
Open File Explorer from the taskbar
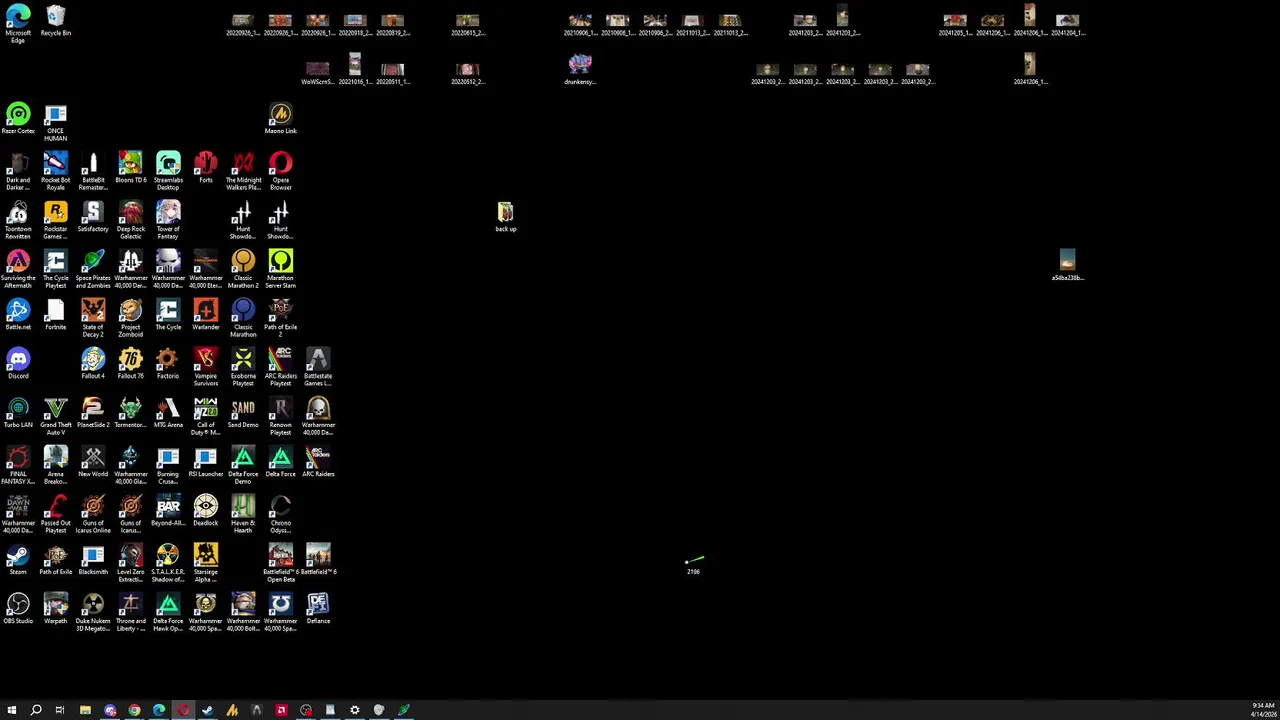[85, 710]
